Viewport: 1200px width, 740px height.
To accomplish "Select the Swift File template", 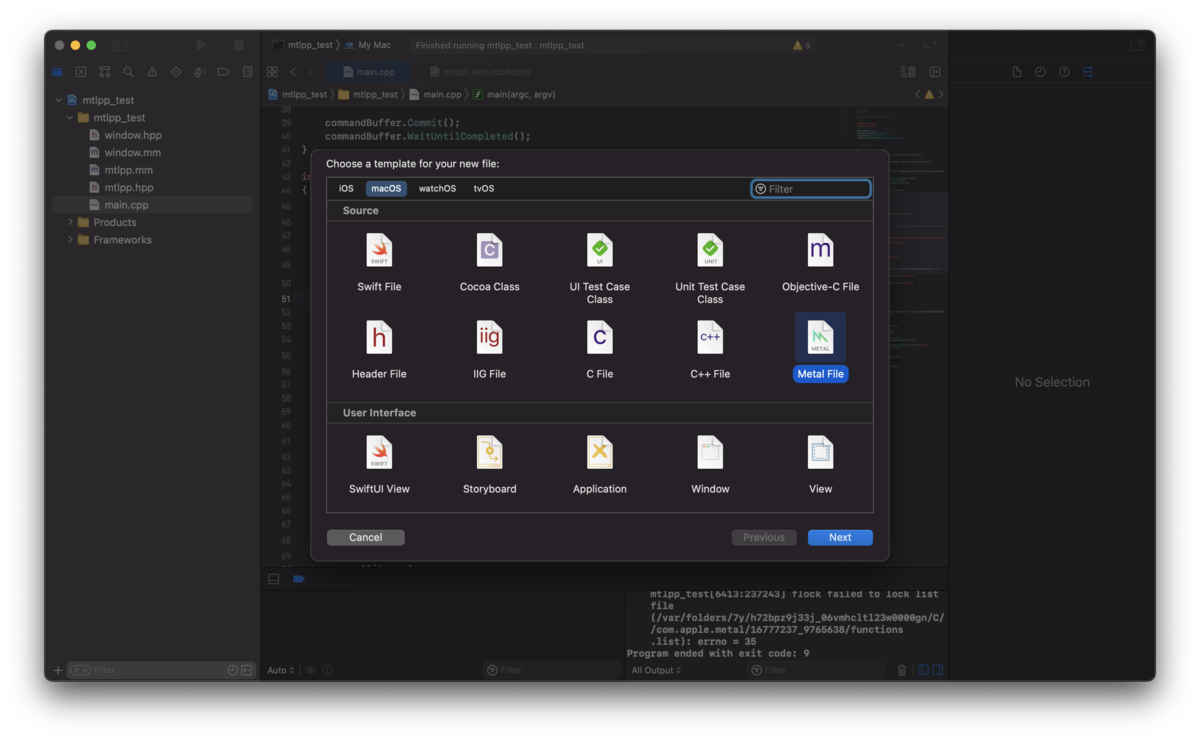I will pos(379,263).
